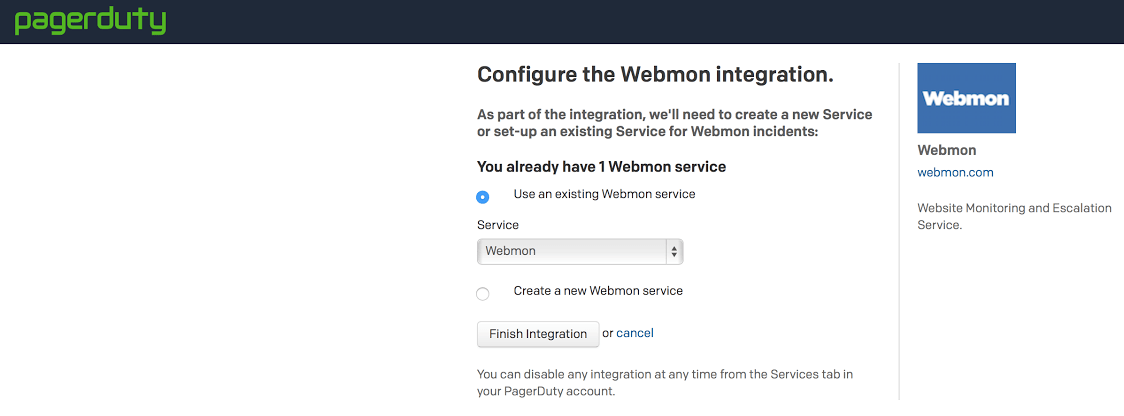This screenshot has height=416, width=1124.
Task: Click the PagerDuty logo in header
Action: pos(90,21)
